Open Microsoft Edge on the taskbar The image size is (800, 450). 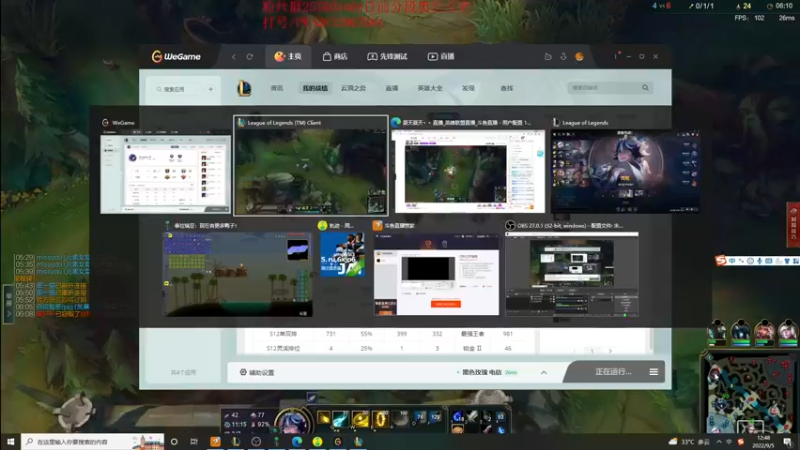297,441
